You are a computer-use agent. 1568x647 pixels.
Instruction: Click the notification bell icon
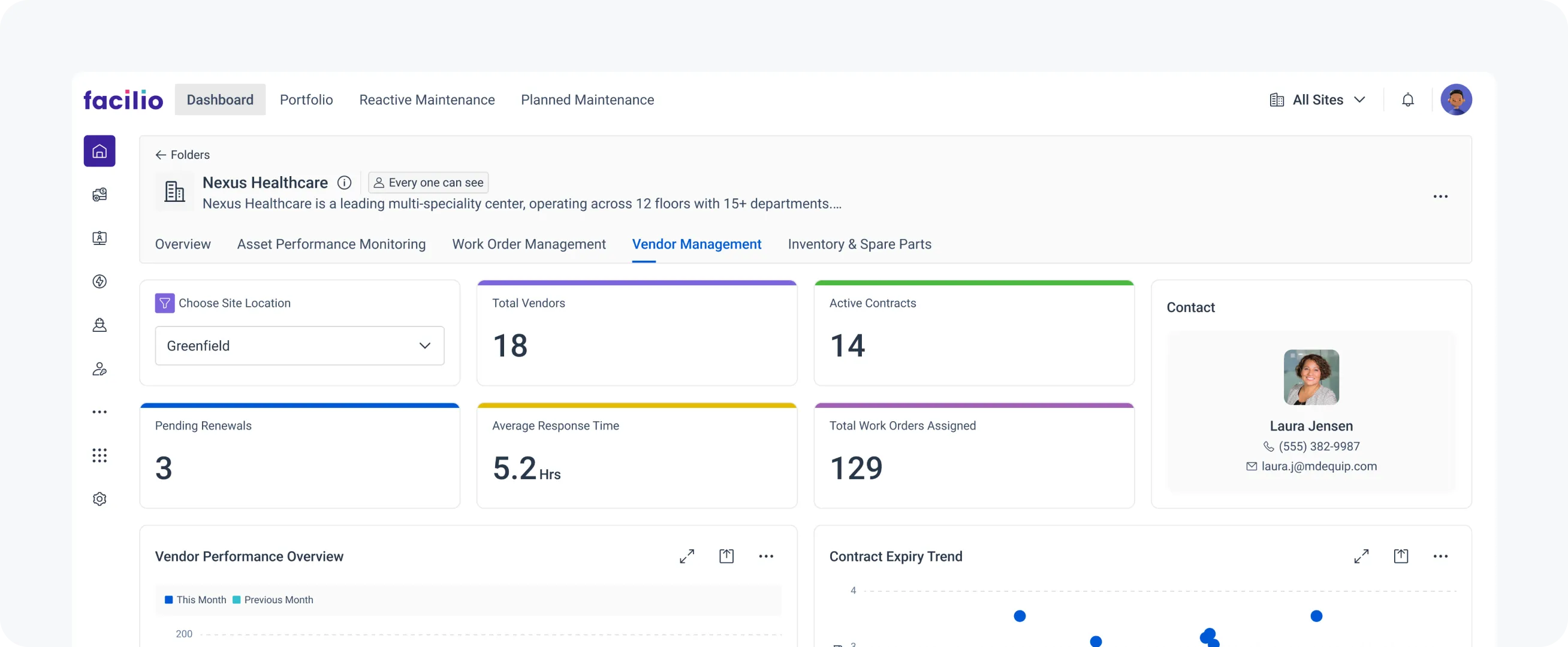[1407, 100]
